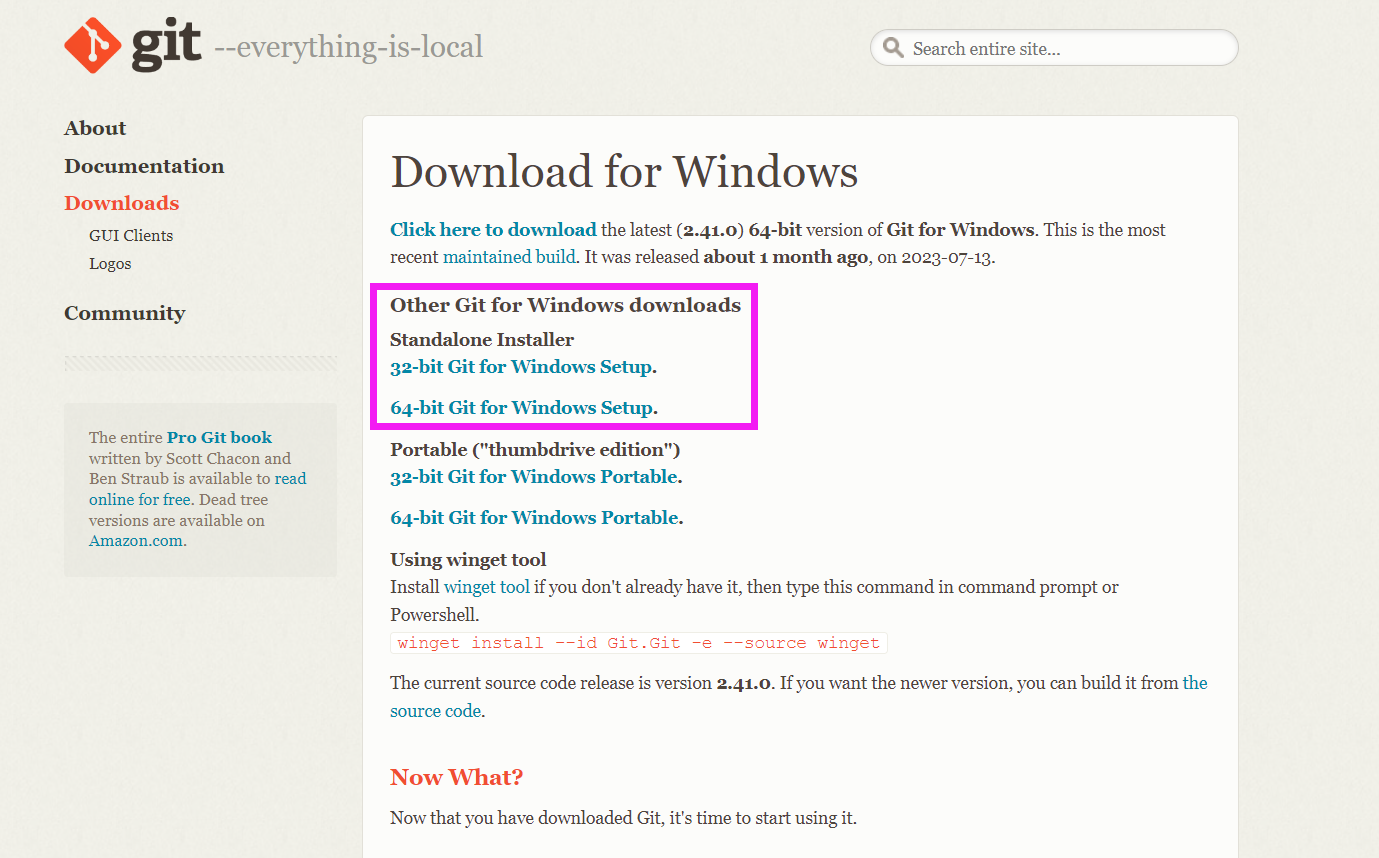Click the 'Download for Windows' heading

pos(624,172)
